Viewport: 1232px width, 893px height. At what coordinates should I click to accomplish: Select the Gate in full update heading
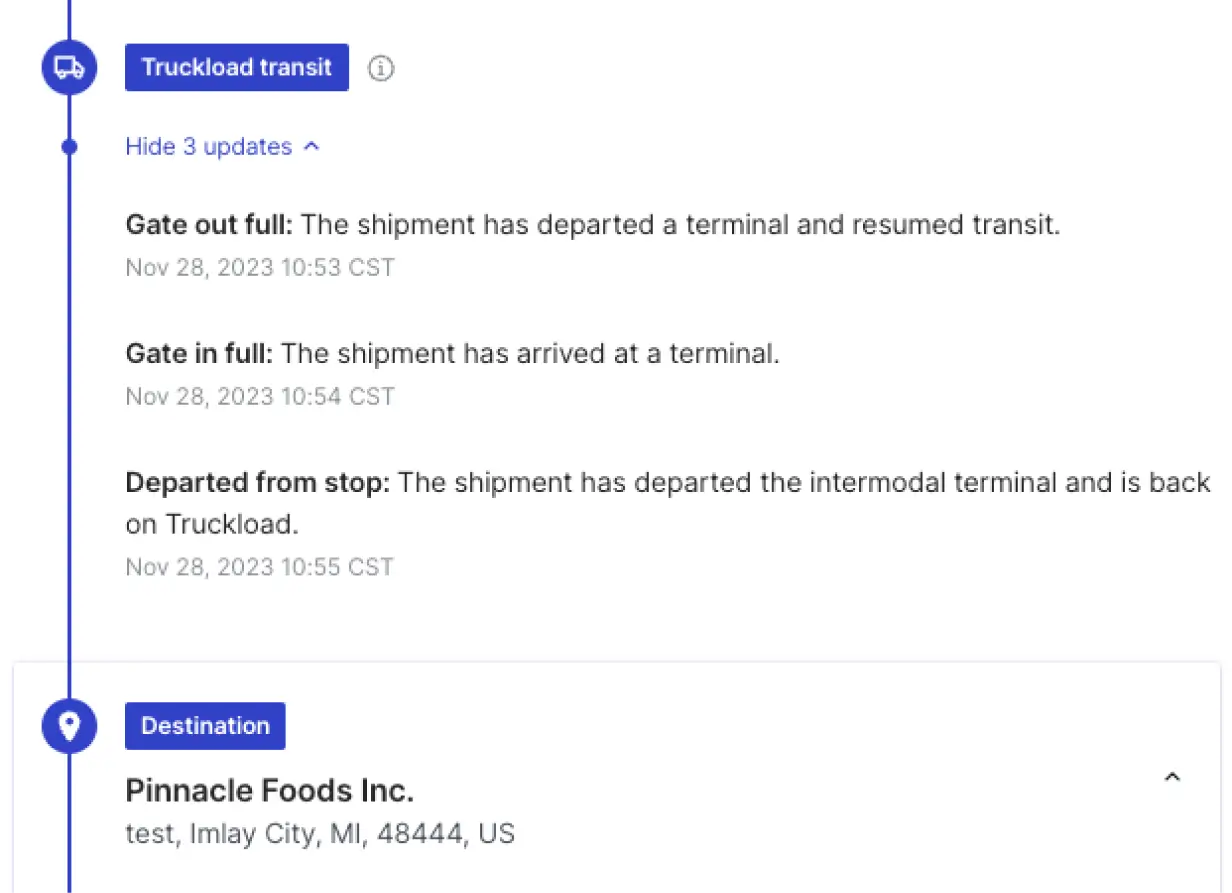(200, 353)
